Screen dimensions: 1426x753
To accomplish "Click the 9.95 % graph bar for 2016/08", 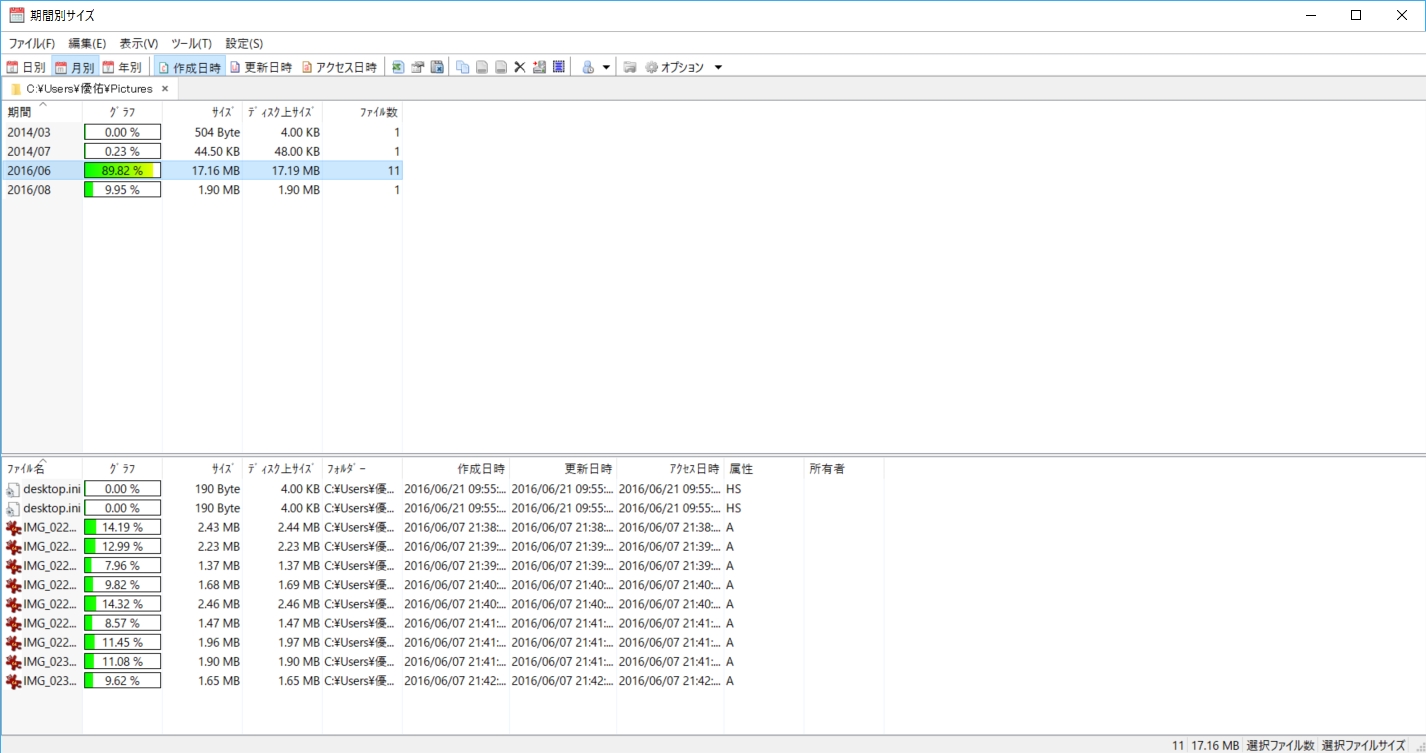I will pyautogui.click(x=122, y=189).
